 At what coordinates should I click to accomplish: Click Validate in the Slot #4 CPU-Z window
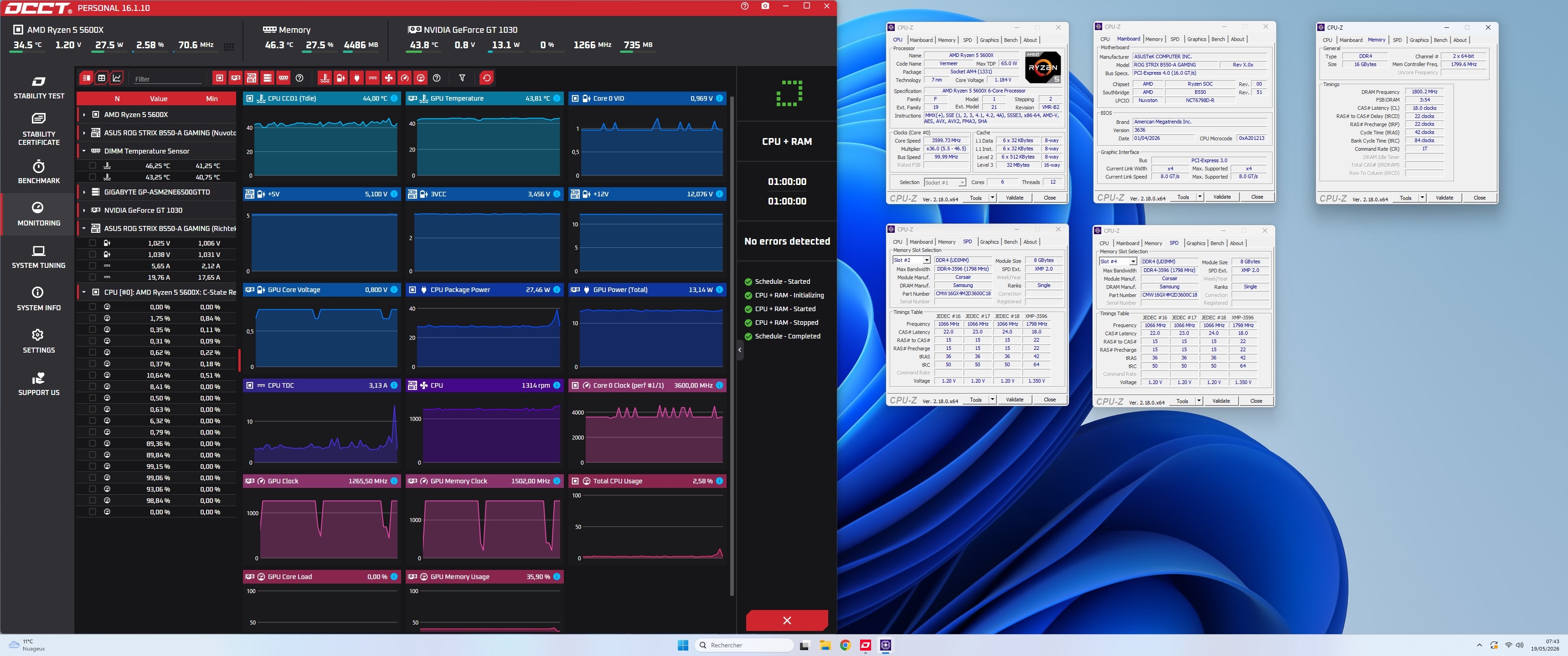click(x=1221, y=401)
